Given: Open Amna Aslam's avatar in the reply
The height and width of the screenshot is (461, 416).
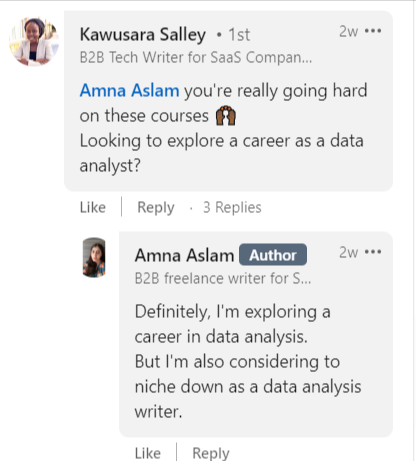Looking at the screenshot, I should 94,257.
